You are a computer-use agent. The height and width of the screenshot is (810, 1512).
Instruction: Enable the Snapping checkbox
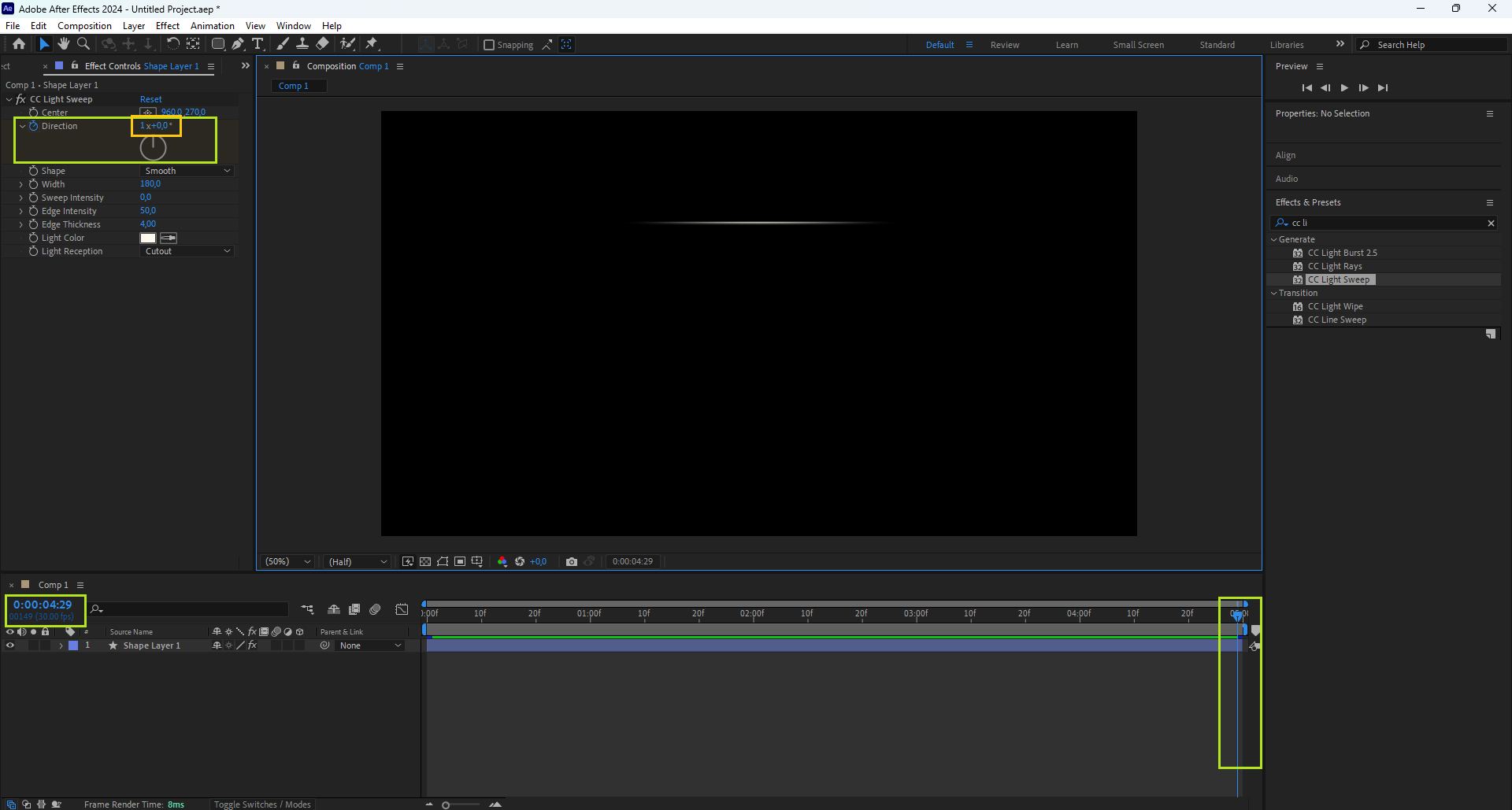point(489,45)
